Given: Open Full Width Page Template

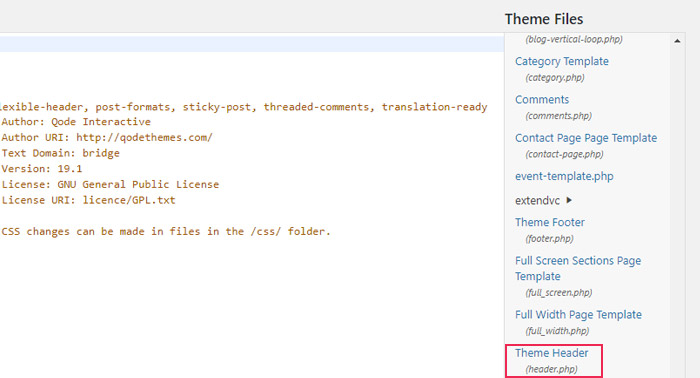Looking at the screenshot, I should 579,315.
